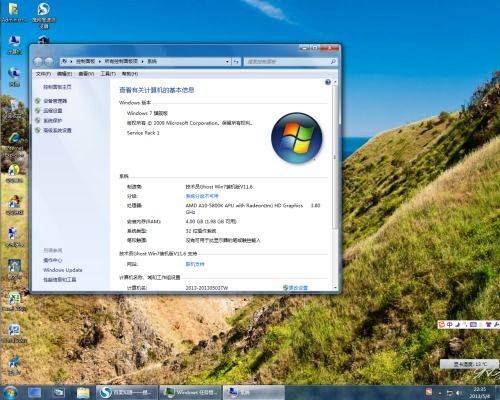
Task: Open Windows Explorer folder on taskbar
Action: click(83, 392)
